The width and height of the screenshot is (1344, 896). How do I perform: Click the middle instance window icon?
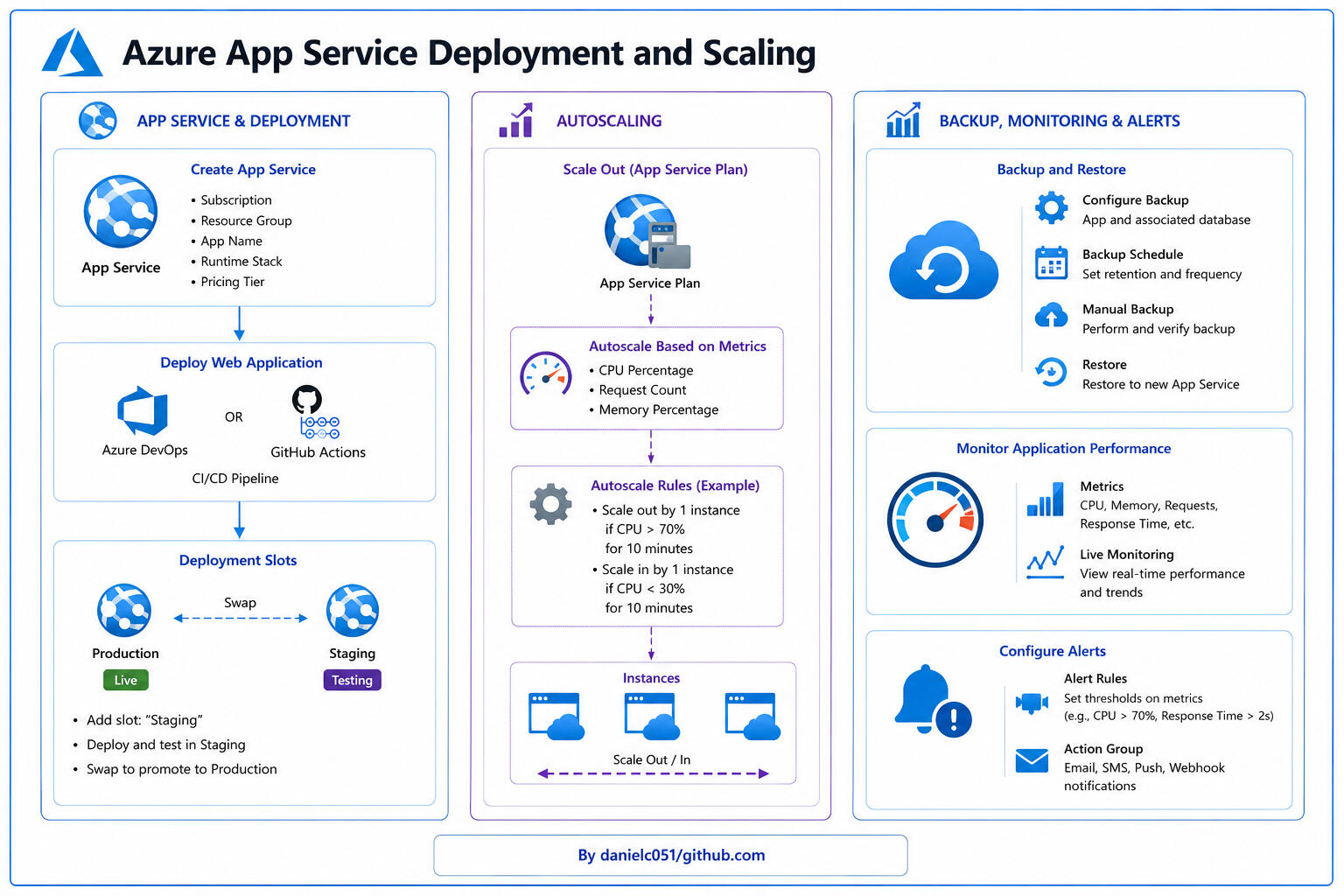652,716
